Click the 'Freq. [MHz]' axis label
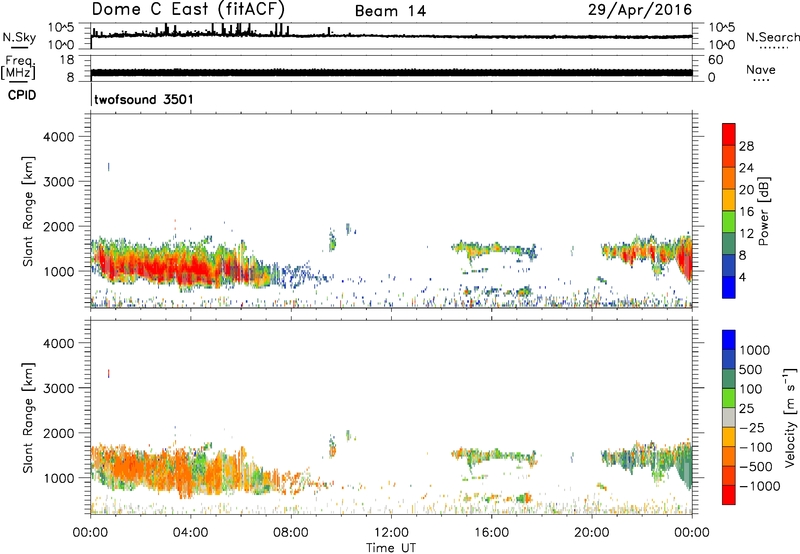 [x=19, y=68]
